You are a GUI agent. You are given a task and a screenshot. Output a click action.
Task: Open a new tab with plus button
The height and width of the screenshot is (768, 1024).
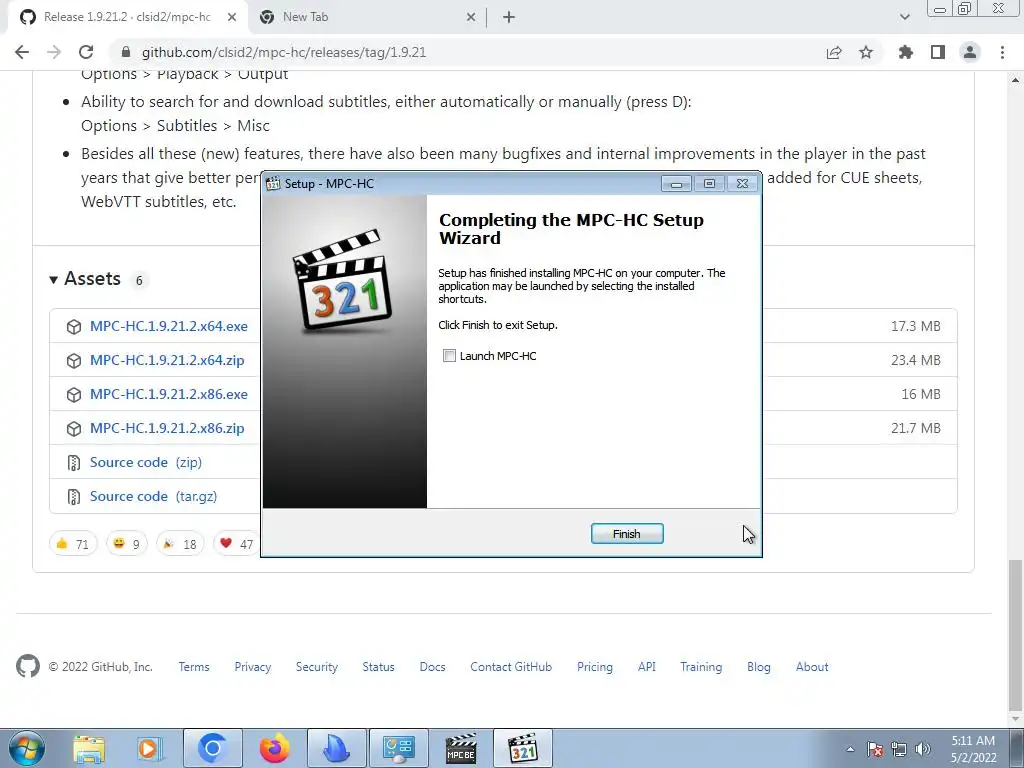(x=509, y=18)
